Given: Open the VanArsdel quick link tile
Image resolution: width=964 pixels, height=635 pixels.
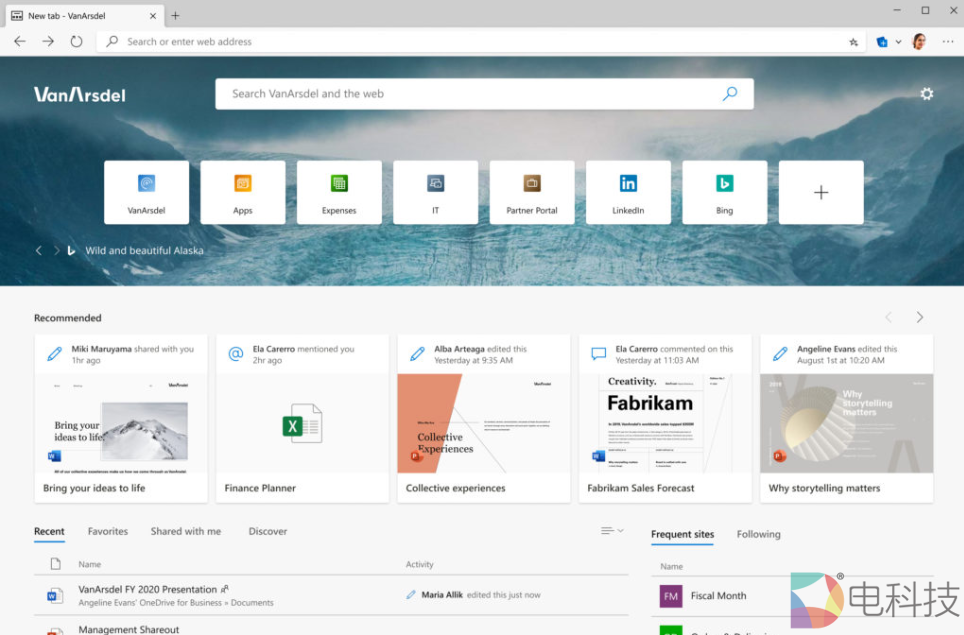Looking at the screenshot, I should (146, 192).
